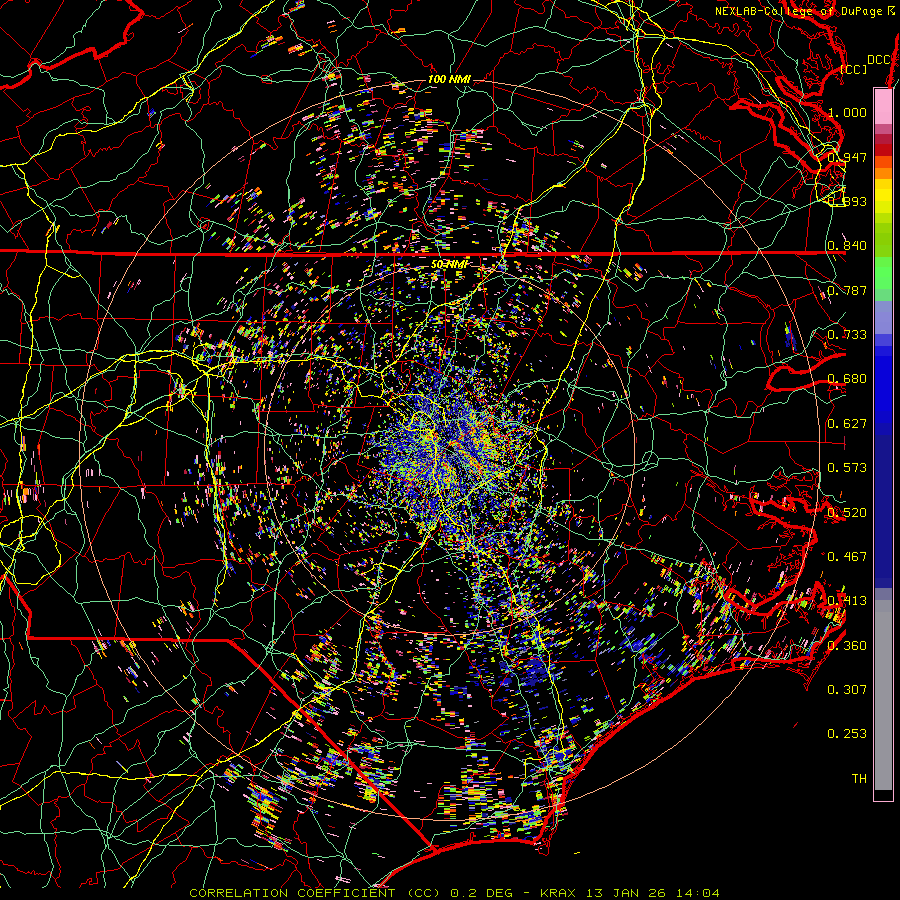
Task: Click the DCC label above the color scale
Action: tap(879, 60)
